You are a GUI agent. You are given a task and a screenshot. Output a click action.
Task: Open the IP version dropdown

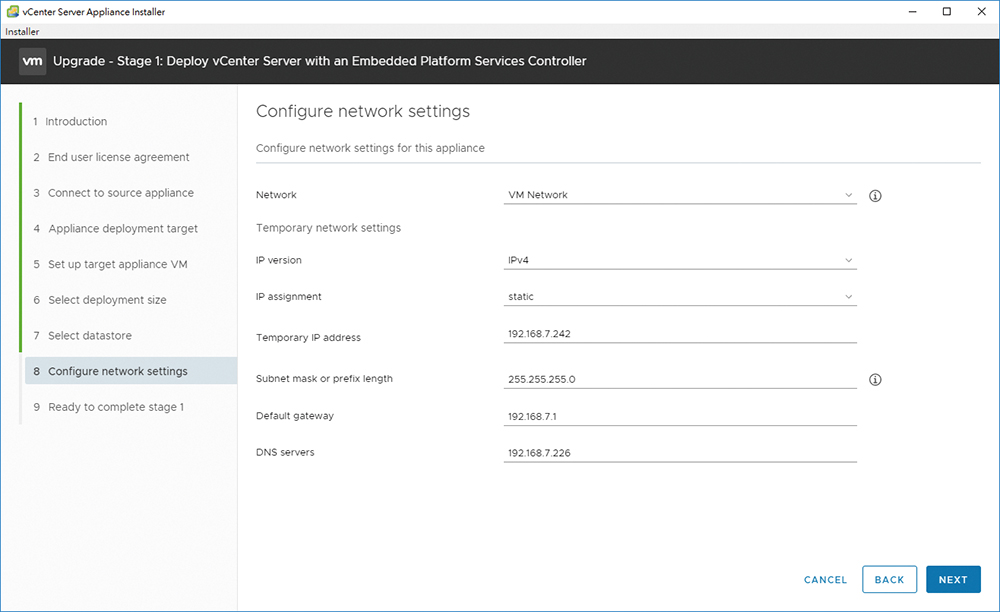(x=680, y=260)
